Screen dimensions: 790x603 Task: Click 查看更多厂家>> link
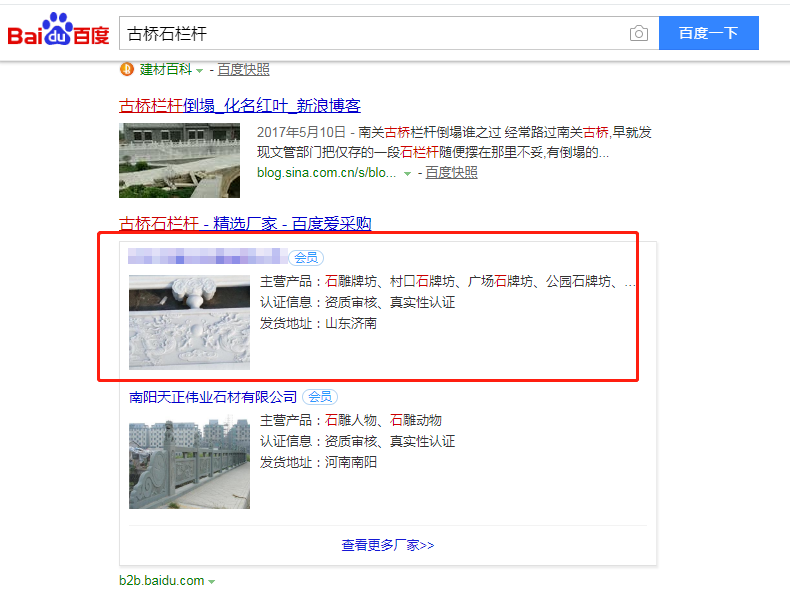click(387, 545)
